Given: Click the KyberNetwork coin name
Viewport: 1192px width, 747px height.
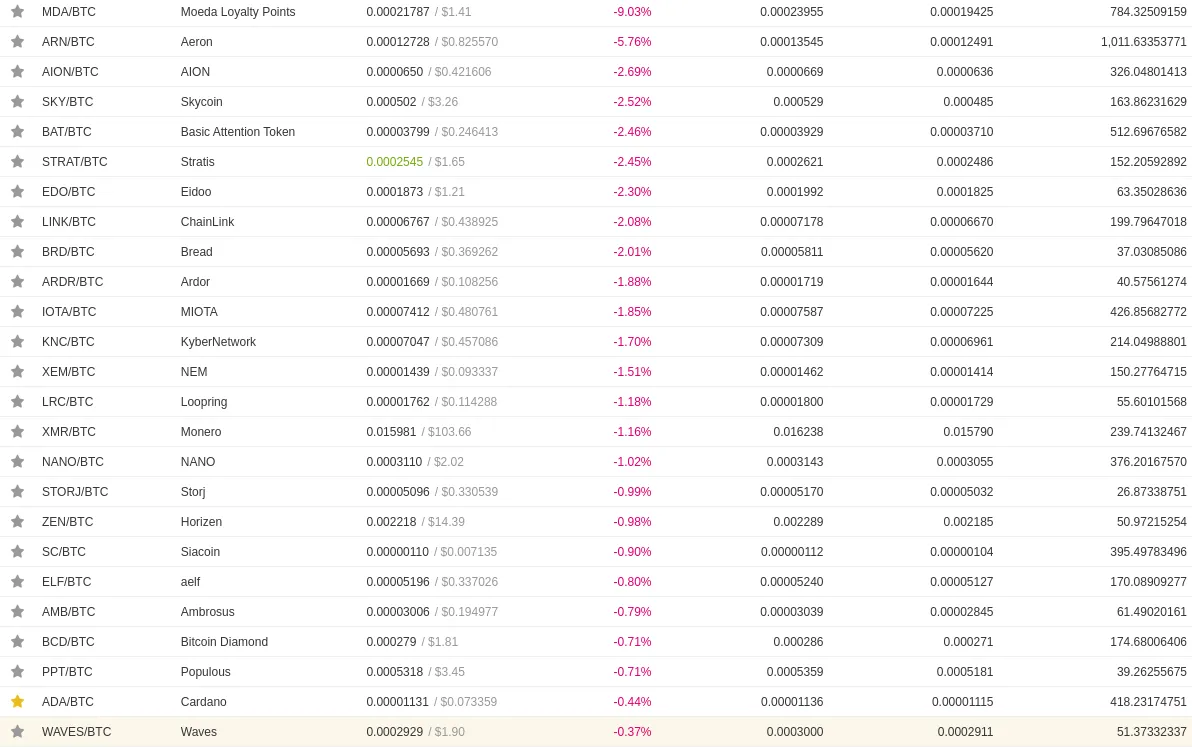Looking at the screenshot, I should (x=218, y=341).
